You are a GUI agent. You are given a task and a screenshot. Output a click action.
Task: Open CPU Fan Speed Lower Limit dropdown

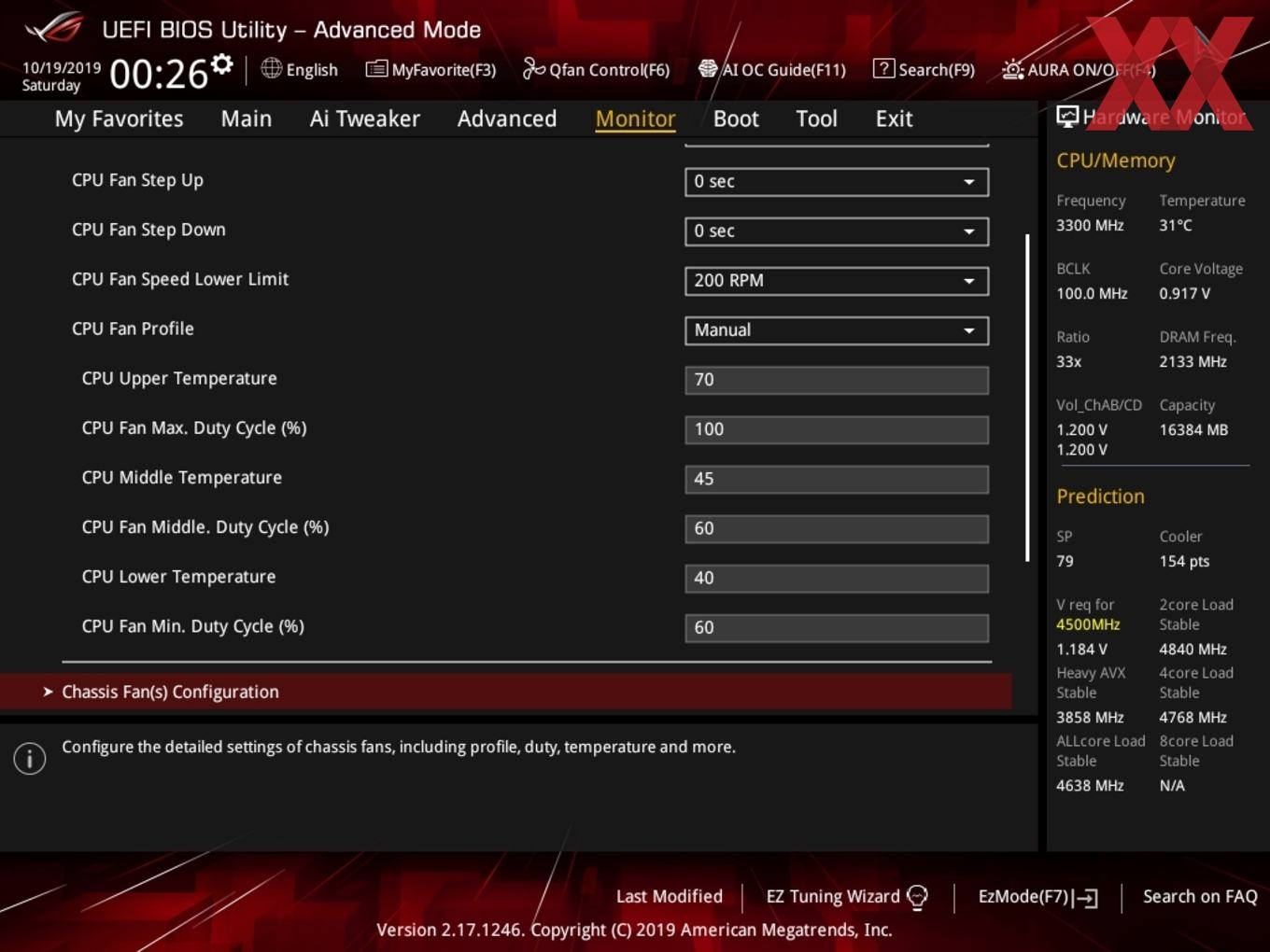pyautogui.click(x=837, y=281)
